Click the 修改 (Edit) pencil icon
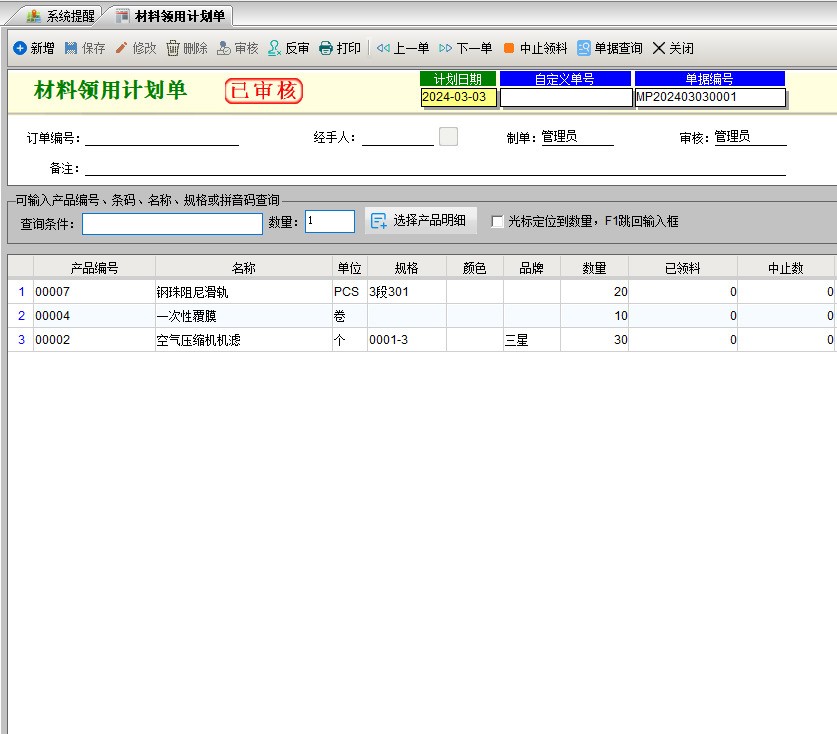The height and width of the screenshot is (734, 837). pos(122,48)
